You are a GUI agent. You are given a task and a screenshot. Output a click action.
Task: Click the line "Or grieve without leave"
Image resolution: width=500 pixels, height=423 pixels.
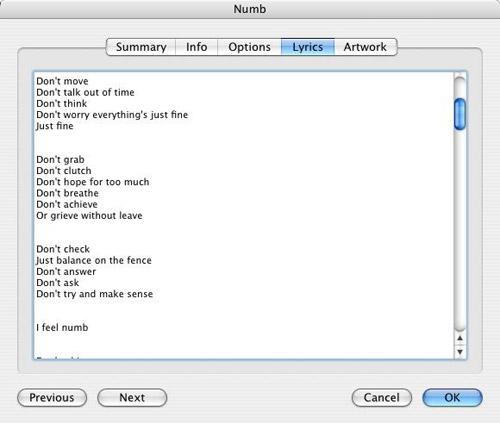tap(89, 216)
